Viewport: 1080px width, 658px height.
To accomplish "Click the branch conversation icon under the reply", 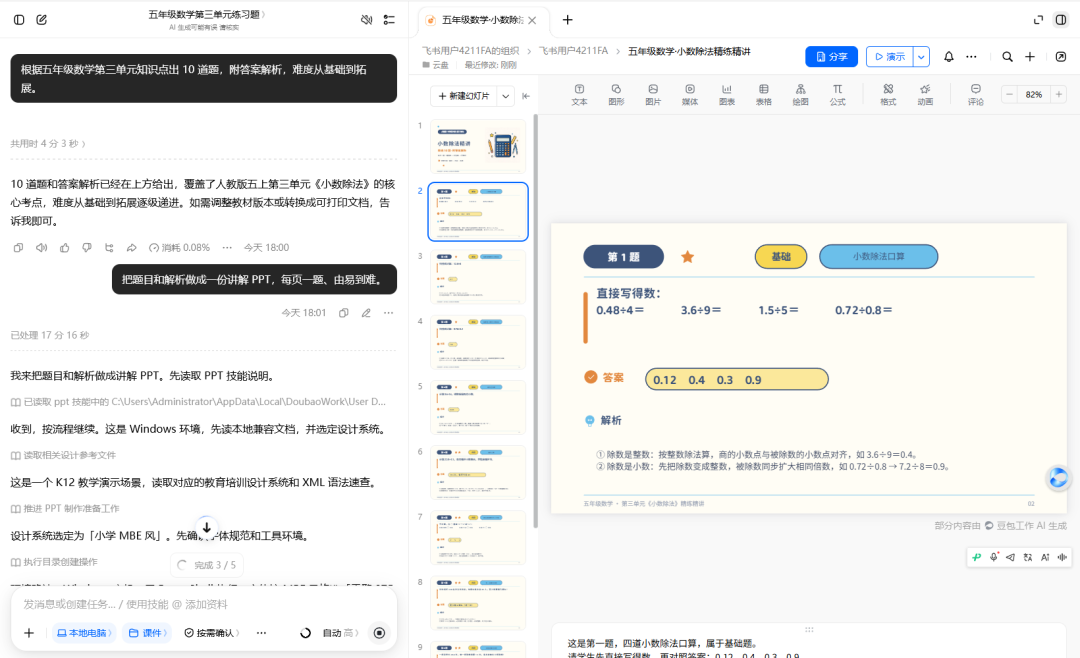I will [110, 247].
